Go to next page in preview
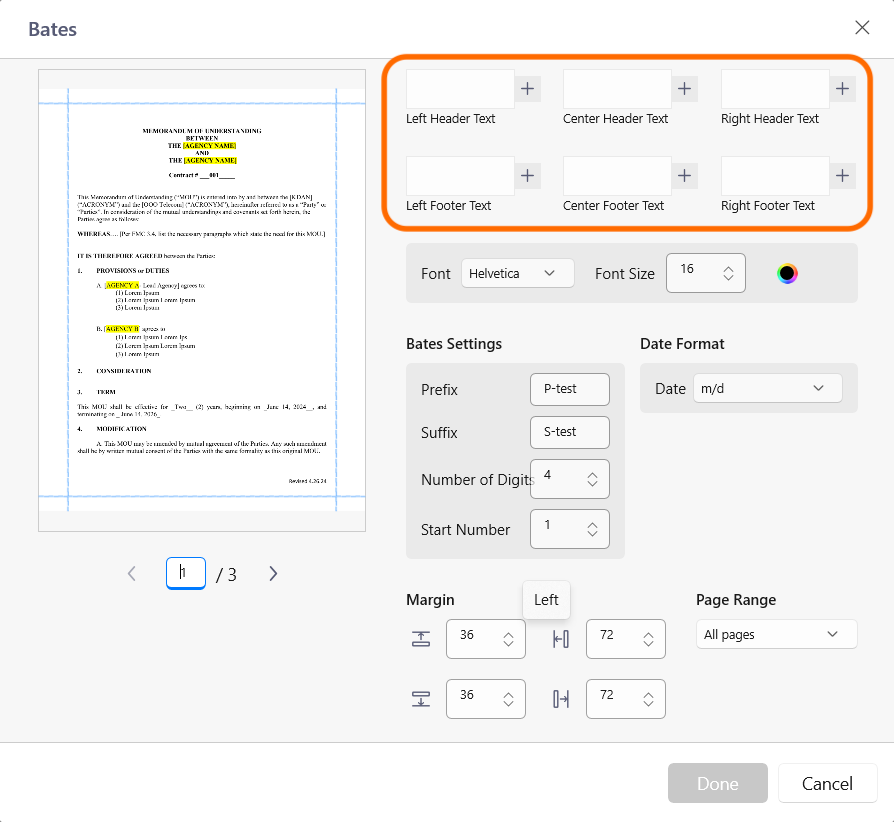Screen dimensions: 894x822 point(273,573)
